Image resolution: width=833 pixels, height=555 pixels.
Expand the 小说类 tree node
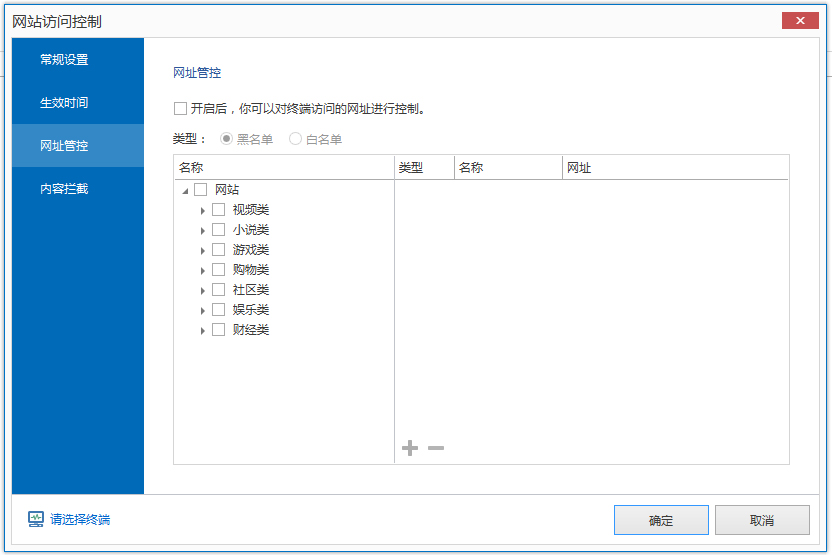click(x=203, y=230)
